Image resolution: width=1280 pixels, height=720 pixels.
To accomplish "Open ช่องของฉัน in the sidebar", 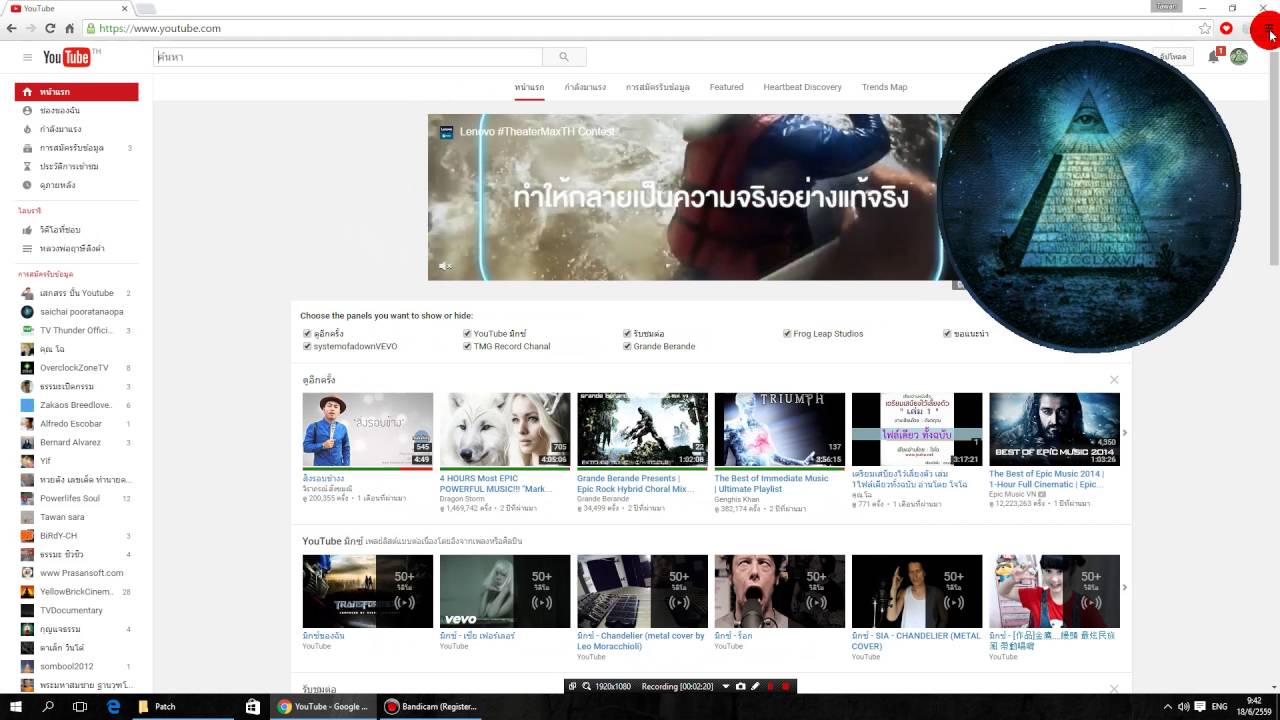I will click(x=77, y=110).
